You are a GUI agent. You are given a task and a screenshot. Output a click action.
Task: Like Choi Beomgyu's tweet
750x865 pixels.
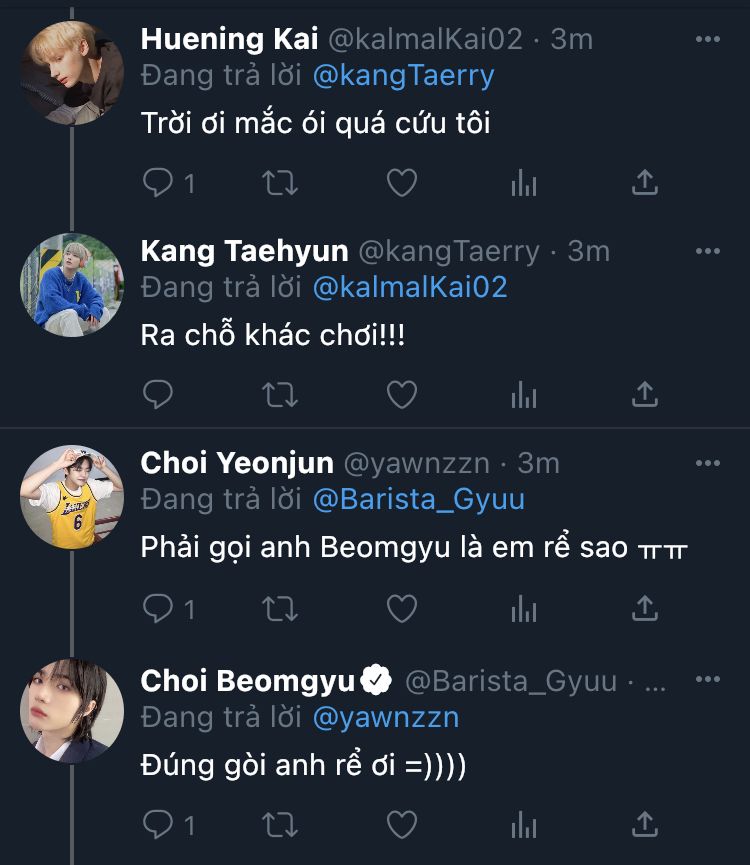point(402,825)
